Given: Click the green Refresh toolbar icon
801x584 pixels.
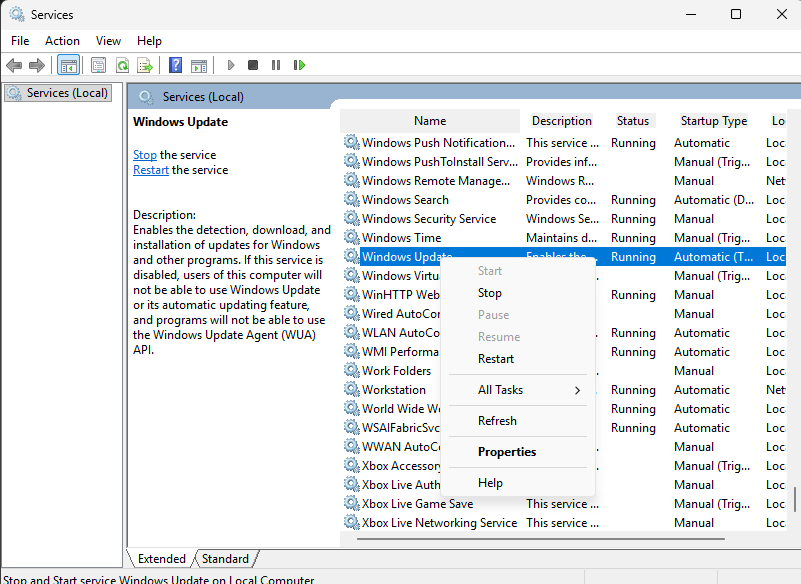Looking at the screenshot, I should point(122,65).
